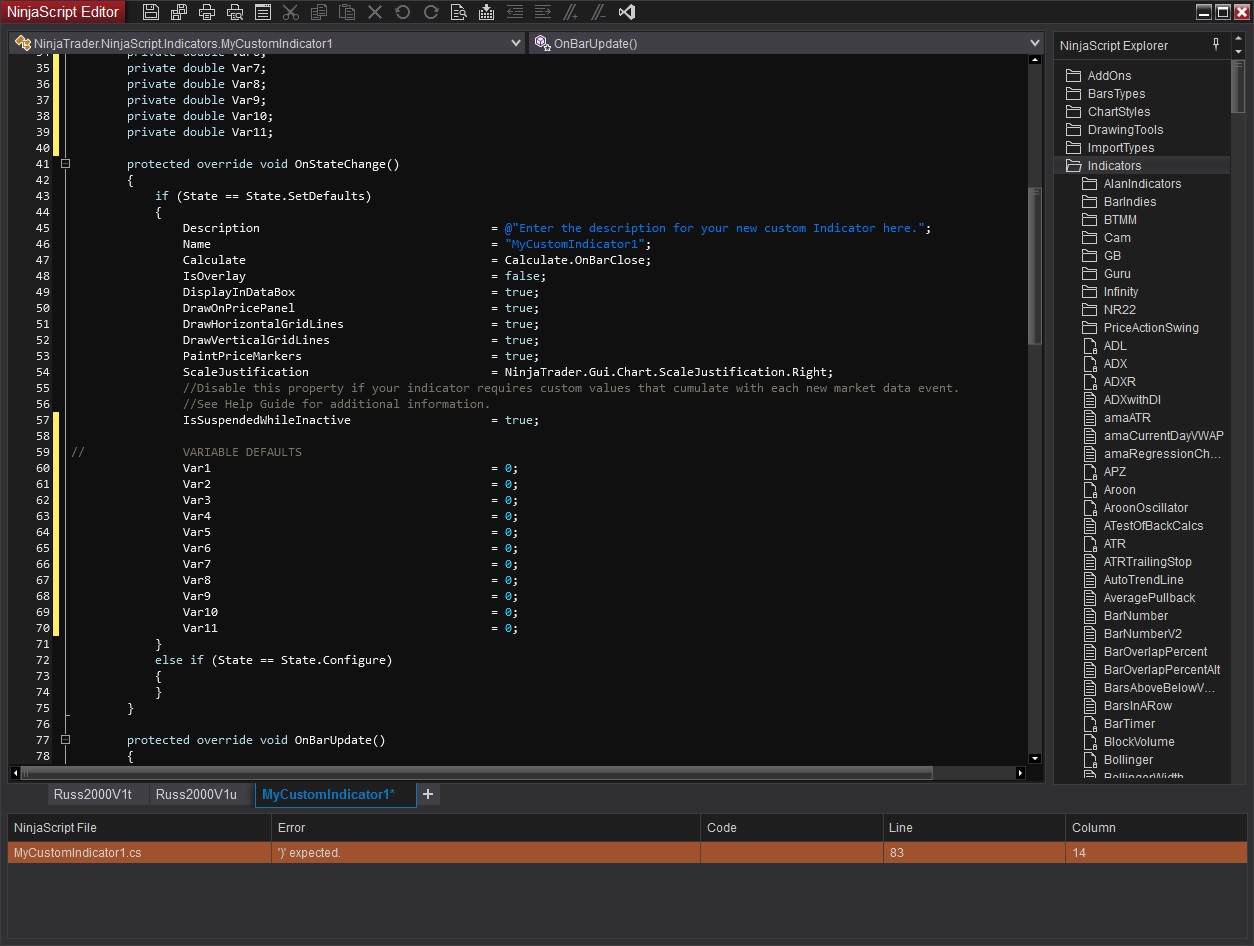Open the DrawingTools folder
This screenshot has height=946, width=1254.
pyautogui.click(x=1125, y=130)
